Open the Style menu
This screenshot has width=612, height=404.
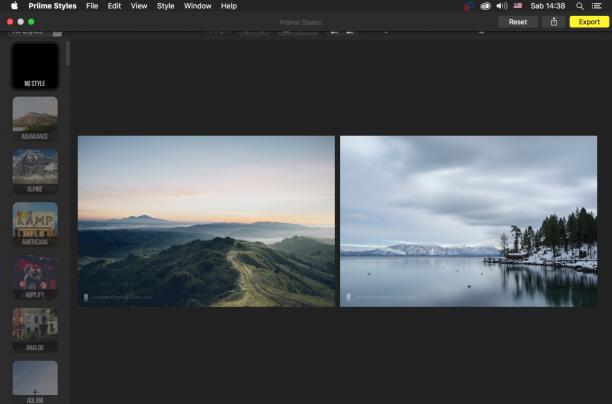(x=165, y=6)
